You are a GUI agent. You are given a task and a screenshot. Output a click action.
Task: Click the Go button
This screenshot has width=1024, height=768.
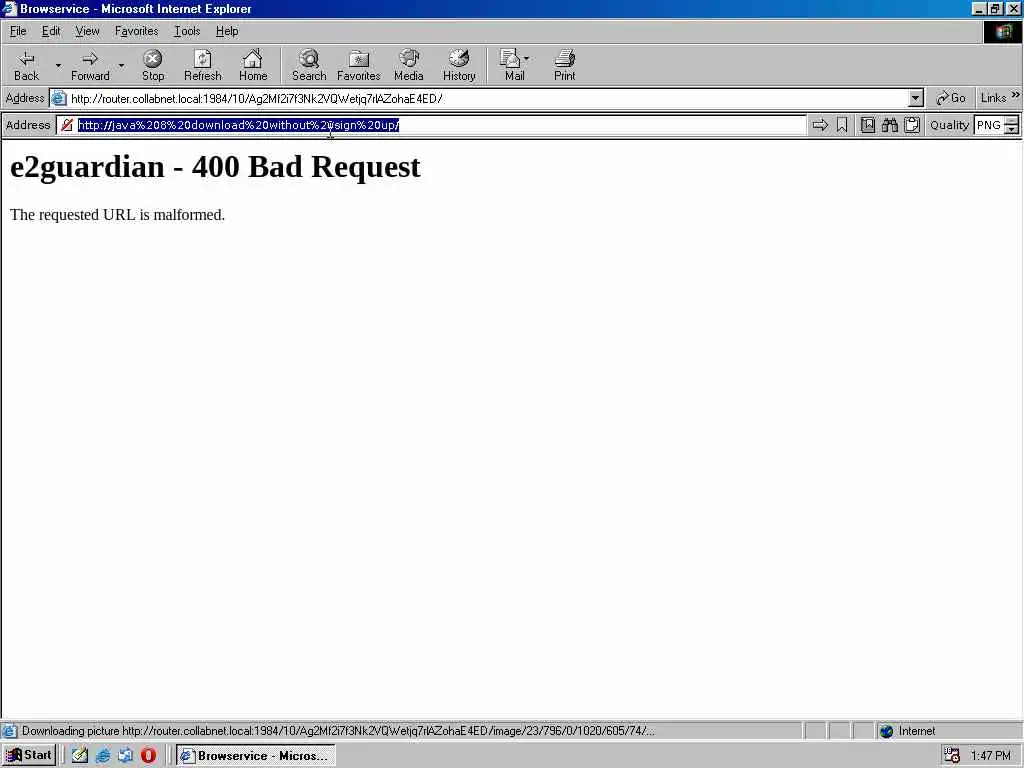coord(950,98)
